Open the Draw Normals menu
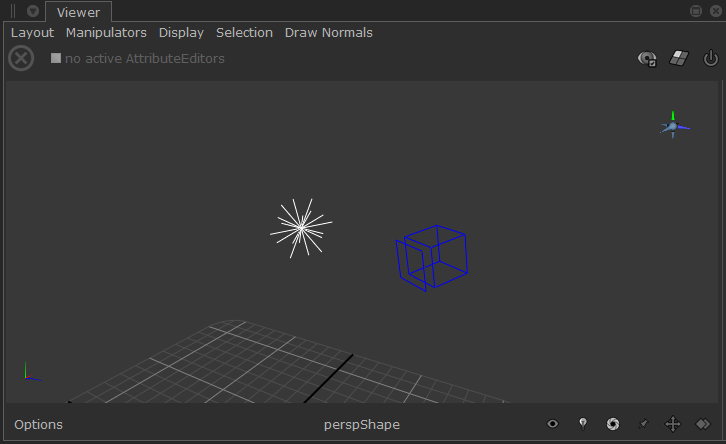Viewport: 726px width, 444px height. [328, 33]
